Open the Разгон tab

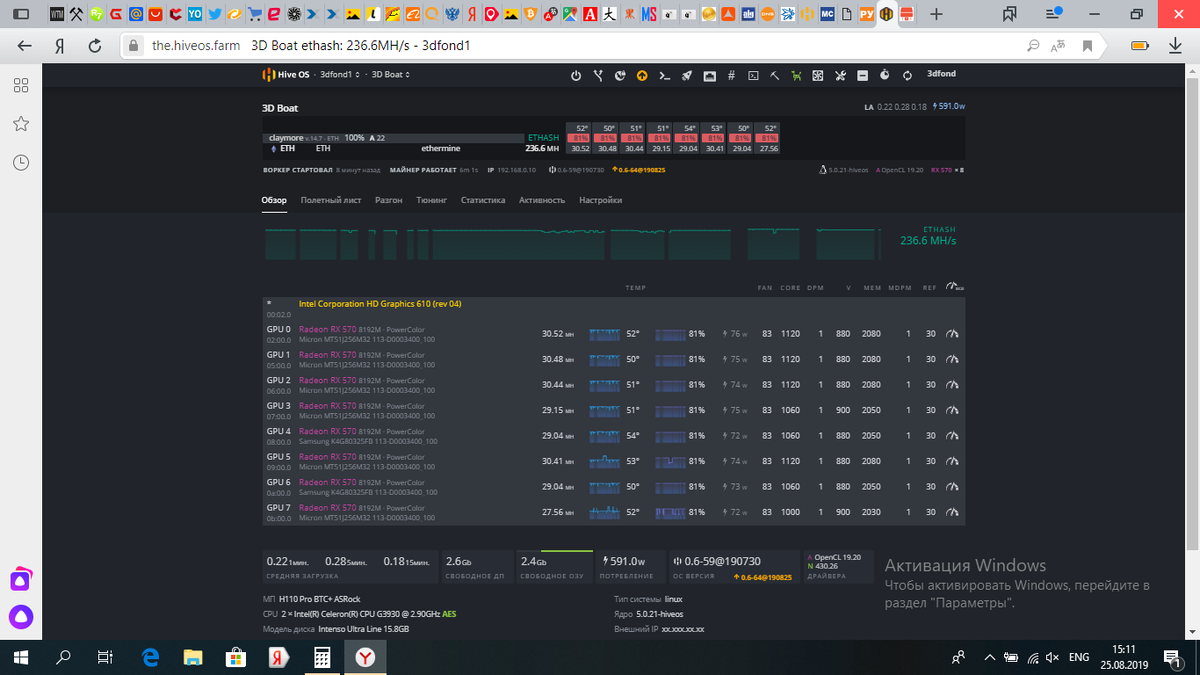click(388, 200)
